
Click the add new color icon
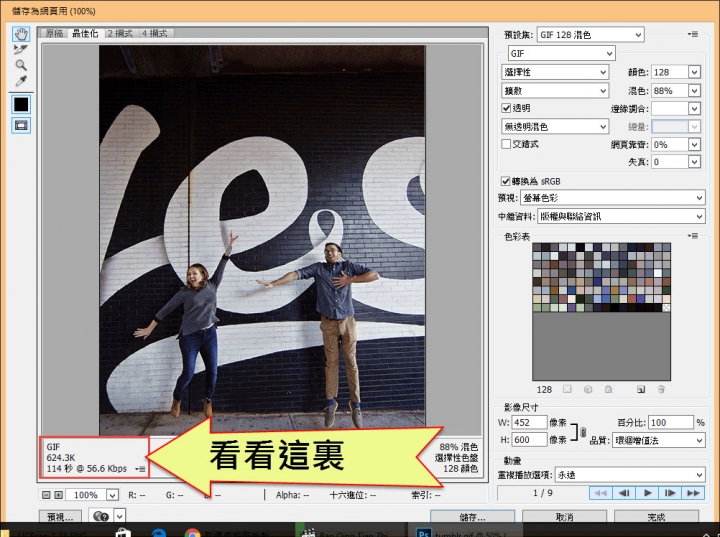(641, 390)
